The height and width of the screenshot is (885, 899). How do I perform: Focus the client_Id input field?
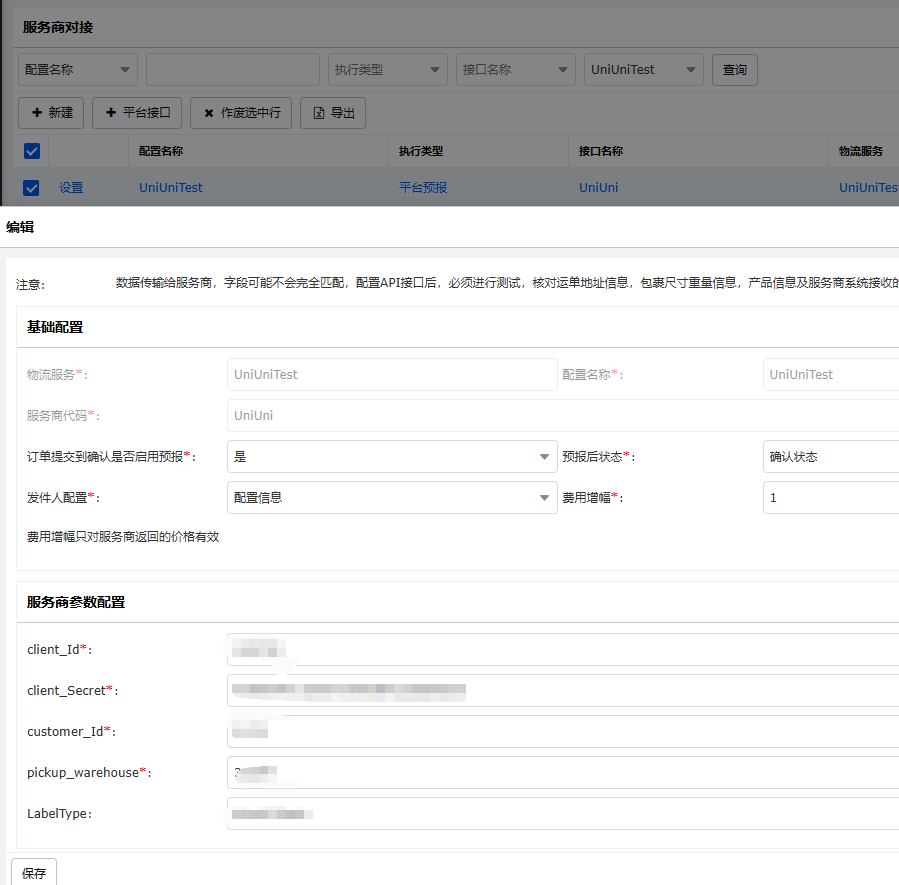point(560,650)
